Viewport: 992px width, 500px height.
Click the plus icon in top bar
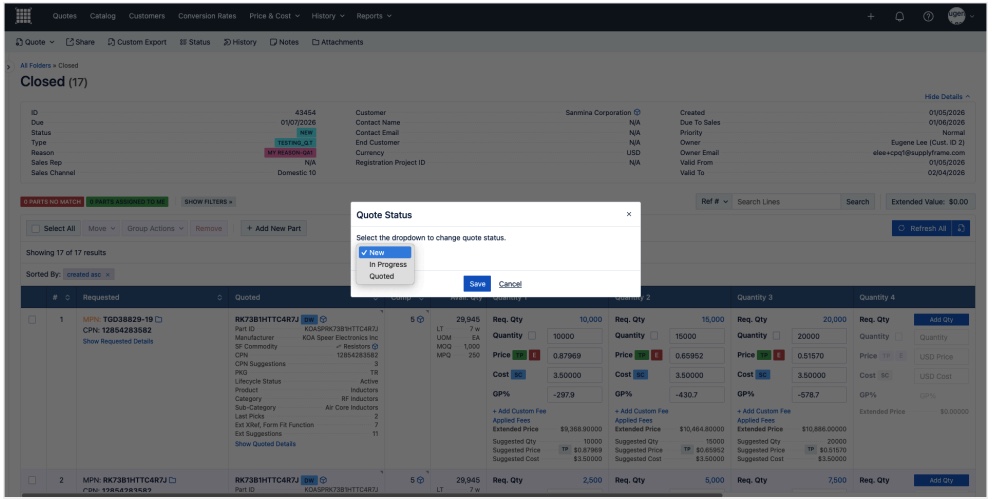tap(871, 16)
